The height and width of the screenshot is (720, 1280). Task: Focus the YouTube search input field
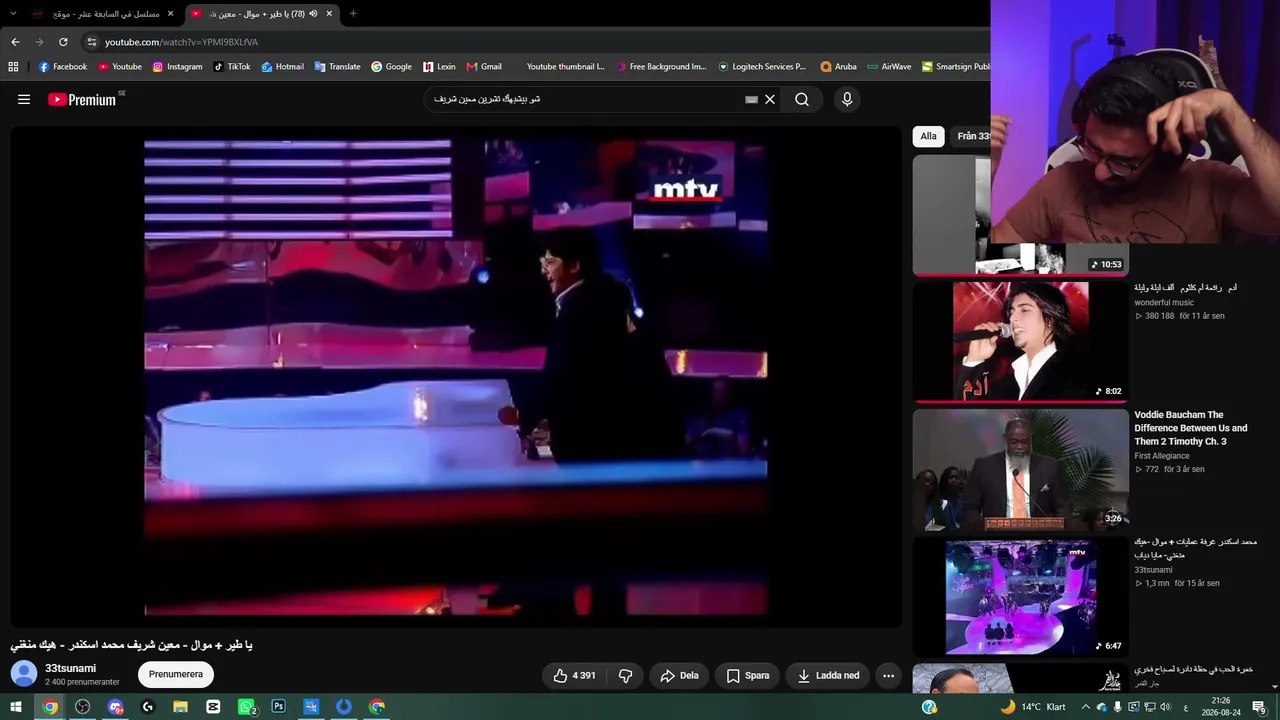tap(588, 99)
